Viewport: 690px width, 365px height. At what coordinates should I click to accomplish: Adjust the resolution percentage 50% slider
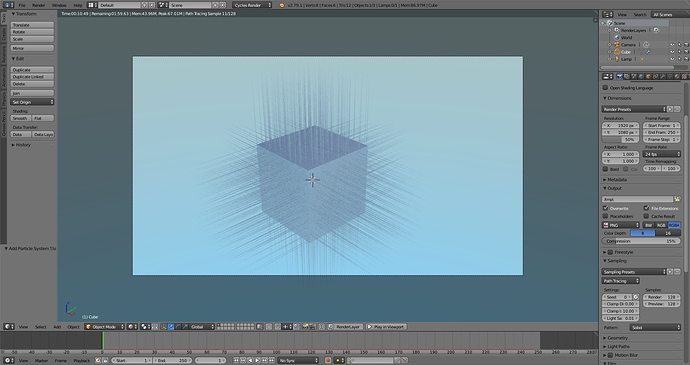tap(621, 140)
